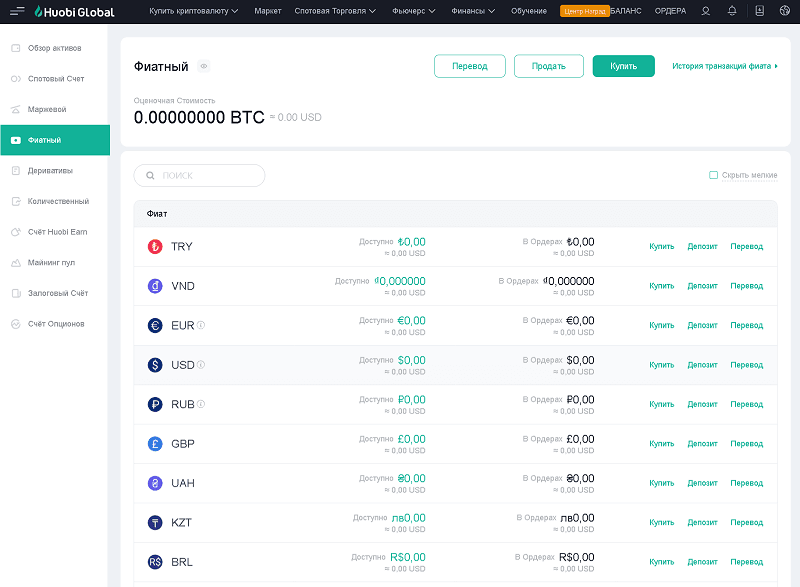Image resolution: width=800 pixels, height=587 pixels.
Task: Select Фиатный in the sidebar
Action: click(x=55, y=140)
